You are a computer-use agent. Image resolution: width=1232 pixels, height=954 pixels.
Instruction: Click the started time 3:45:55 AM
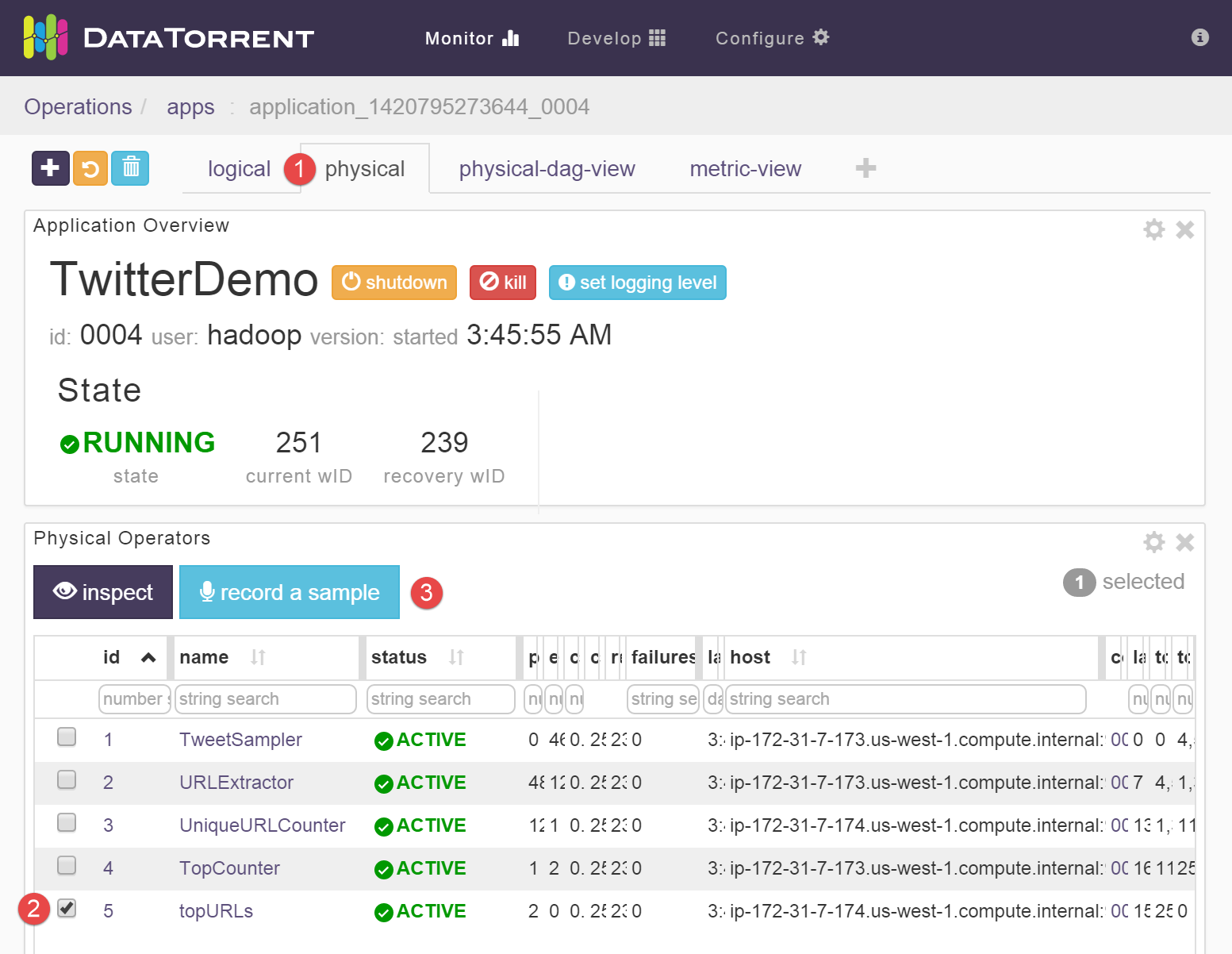[x=539, y=335]
